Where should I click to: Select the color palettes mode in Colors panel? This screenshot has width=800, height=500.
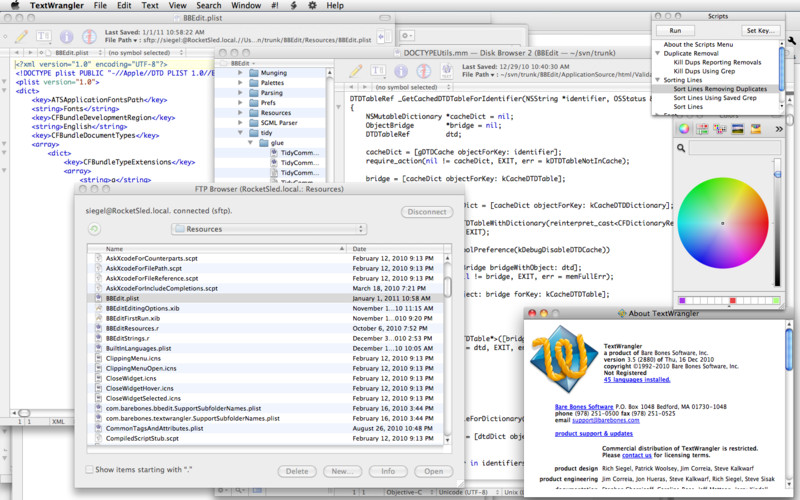pos(720,129)
